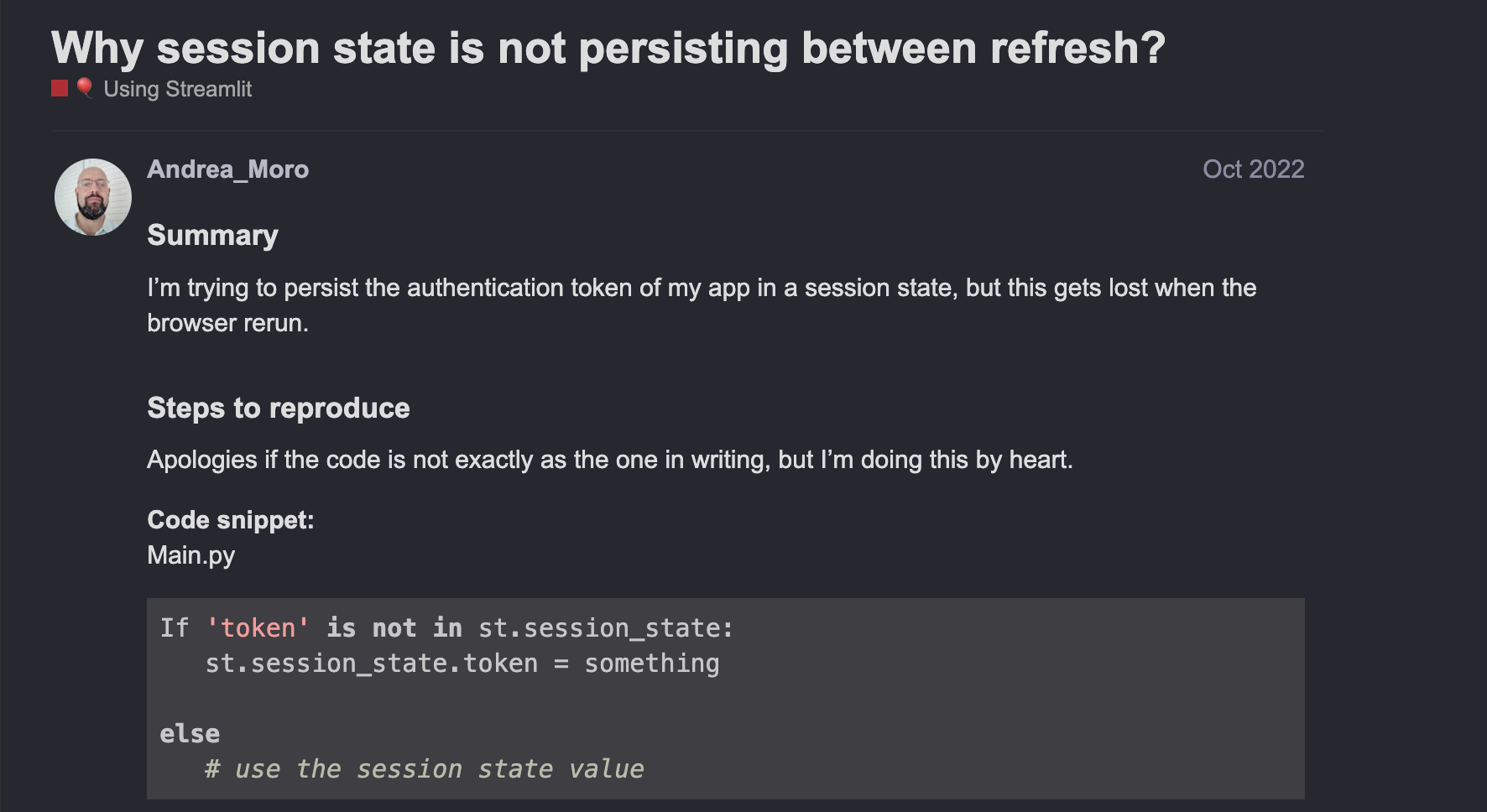Click the Code snippet label
The width and height of the screenshot is (1487, 812).
[231, 520]
